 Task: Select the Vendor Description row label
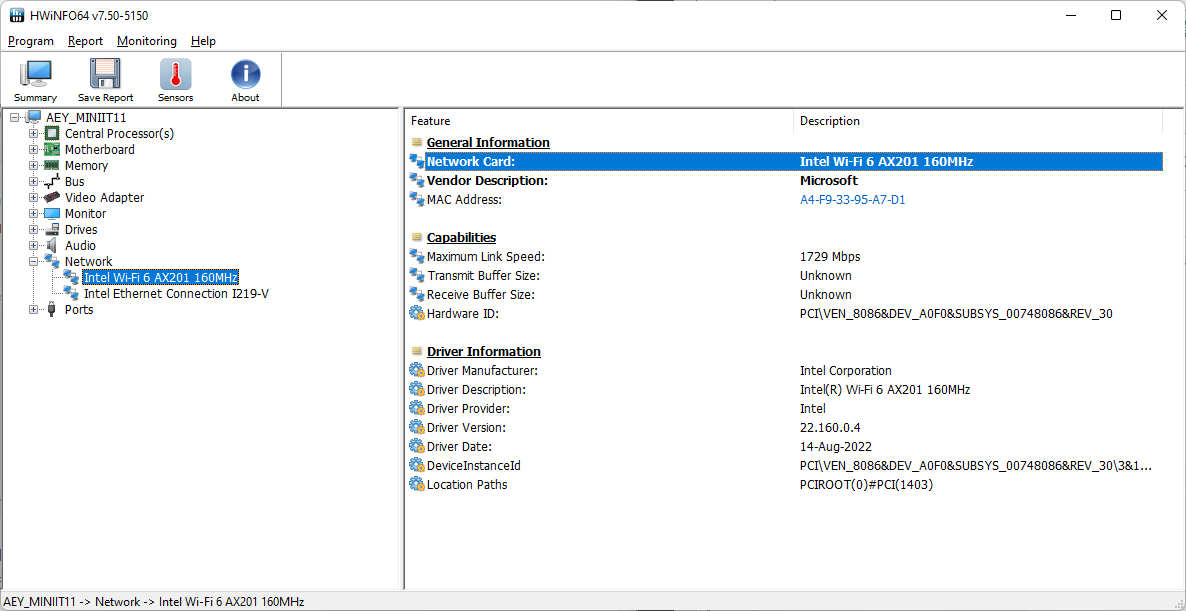pyautogui.click(x=487, y=181)
